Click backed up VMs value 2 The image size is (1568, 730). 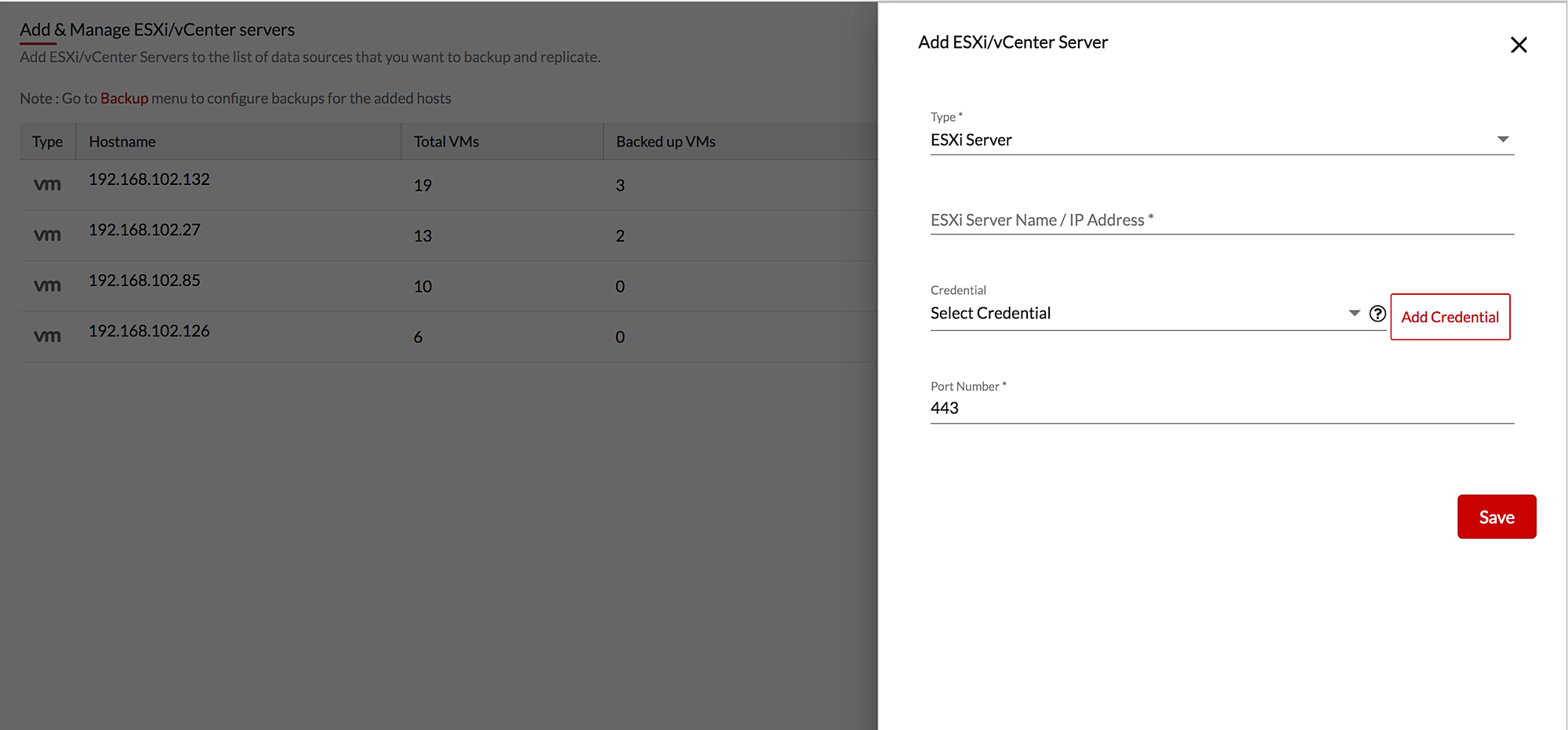pos(620,236)
